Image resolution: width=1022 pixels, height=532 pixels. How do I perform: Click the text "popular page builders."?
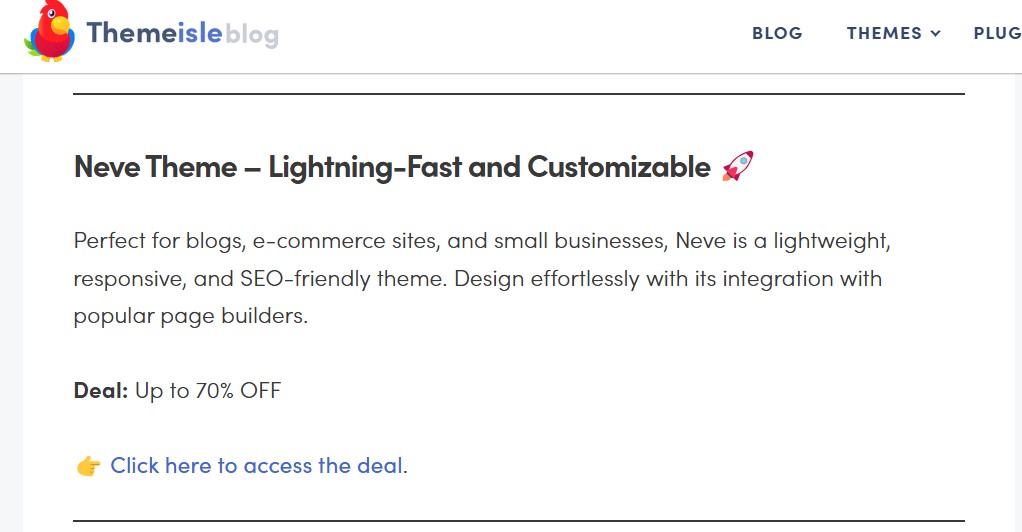point(190,316)
